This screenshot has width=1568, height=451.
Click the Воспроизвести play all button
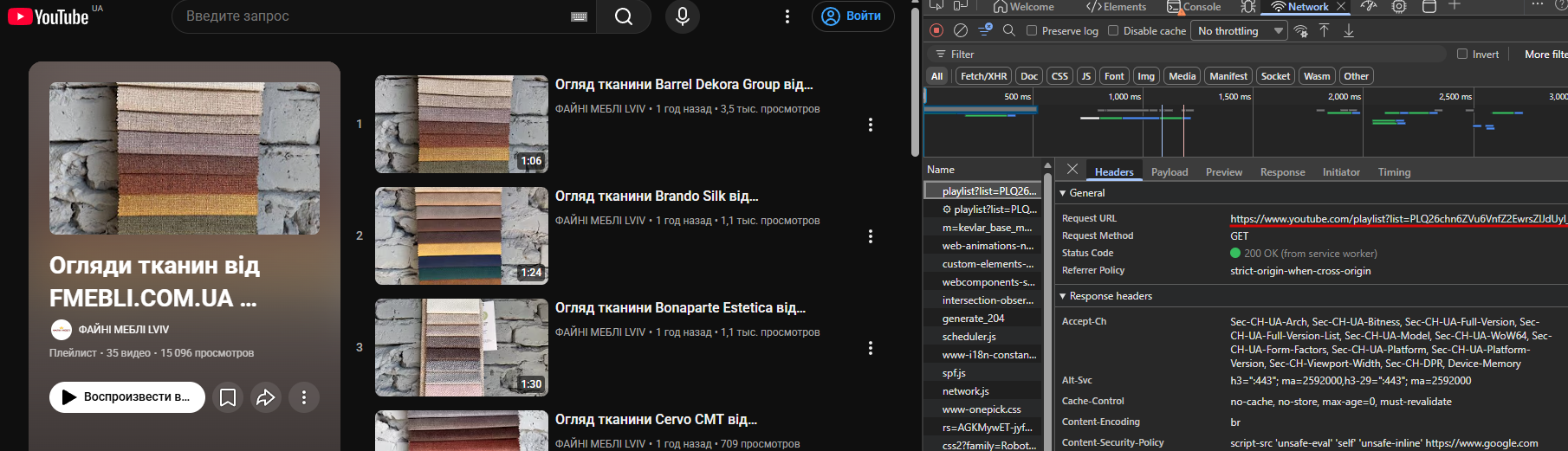pyautogui.click(x=127, y=397)
